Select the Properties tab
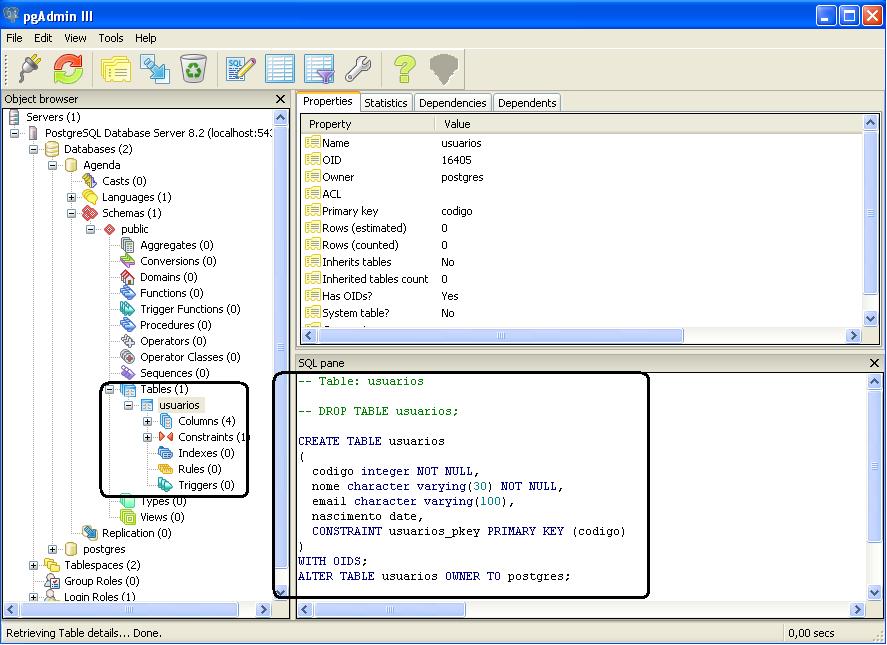This screenshot has height=645, width=887. coord(328,101)
